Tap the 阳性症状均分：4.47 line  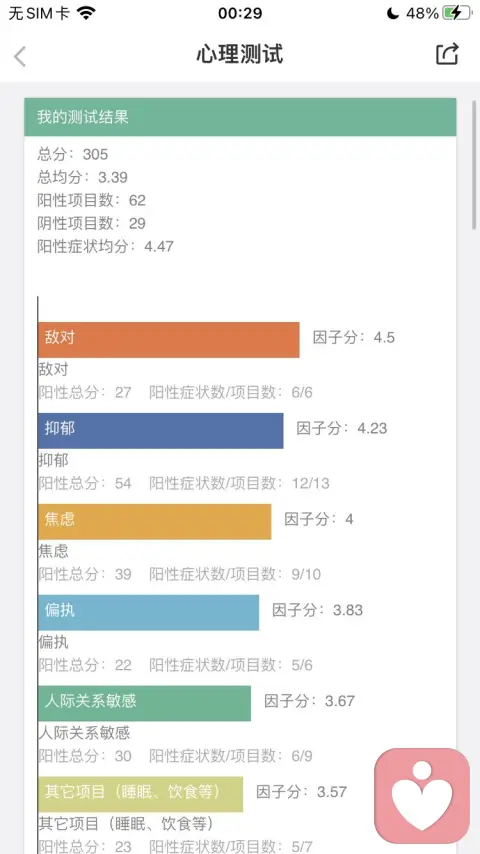click(x=105, y=246)
